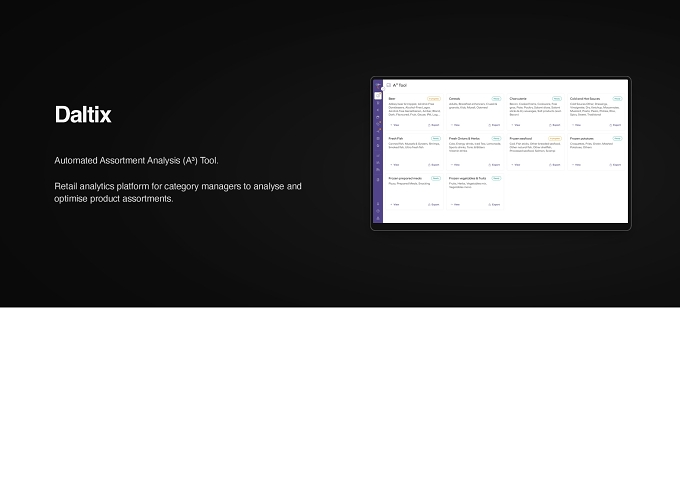Click the orange status badge on Beer card
The image size is (680, 480).
click(434, 99)
